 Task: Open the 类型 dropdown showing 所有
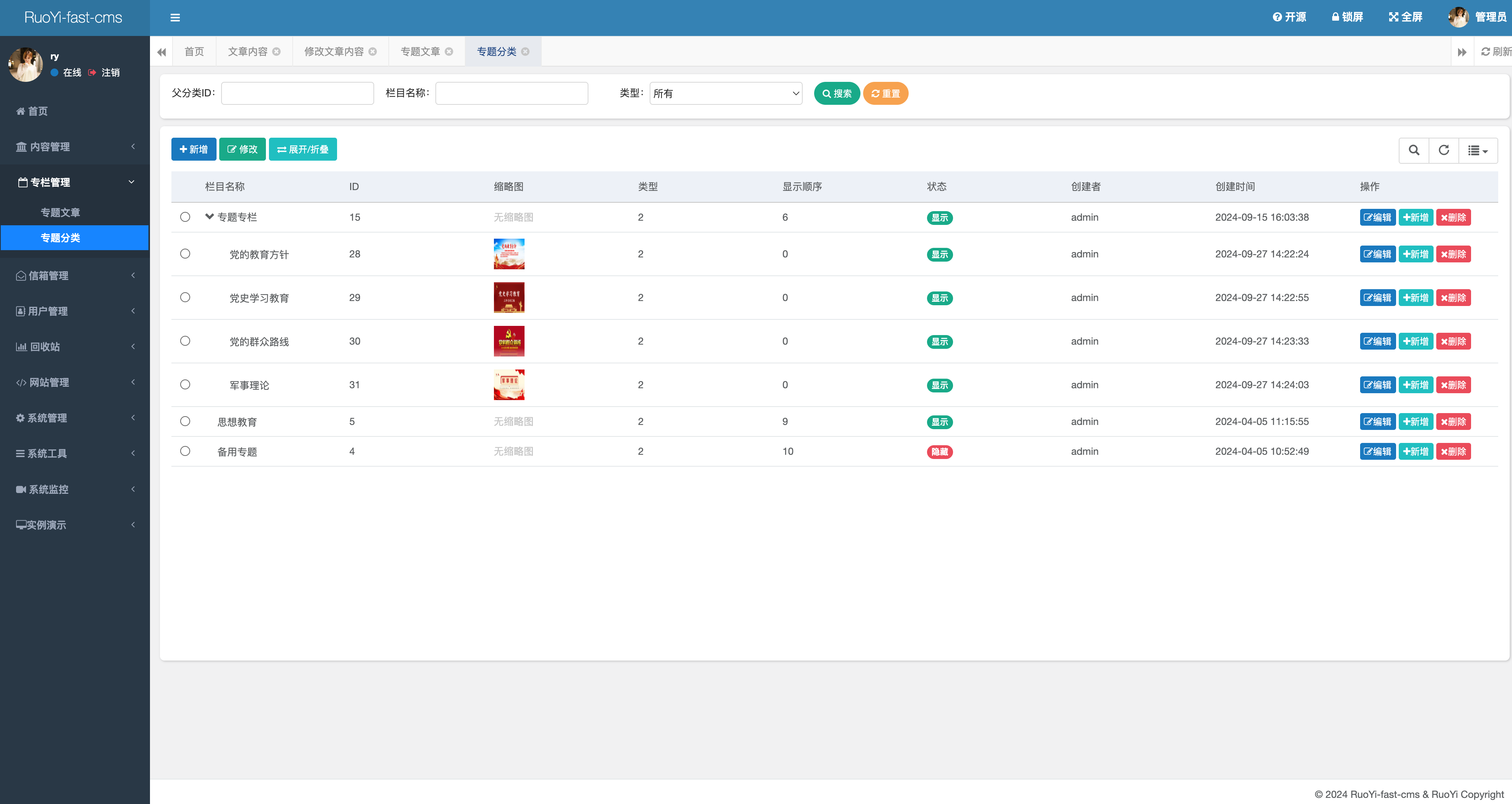(725, 93)
